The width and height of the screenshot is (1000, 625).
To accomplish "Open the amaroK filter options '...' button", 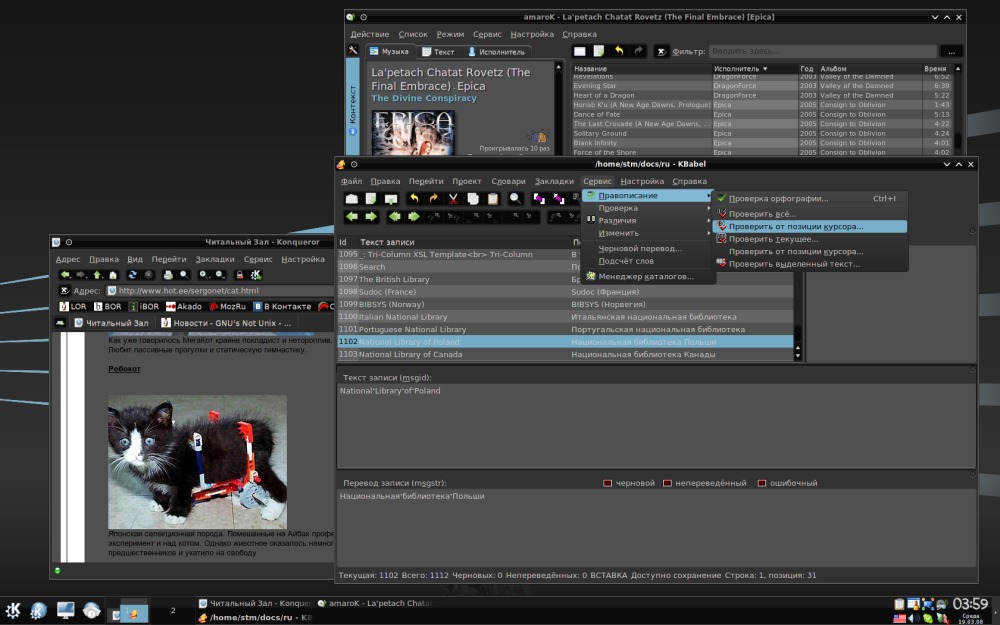I will pos(952,51).
